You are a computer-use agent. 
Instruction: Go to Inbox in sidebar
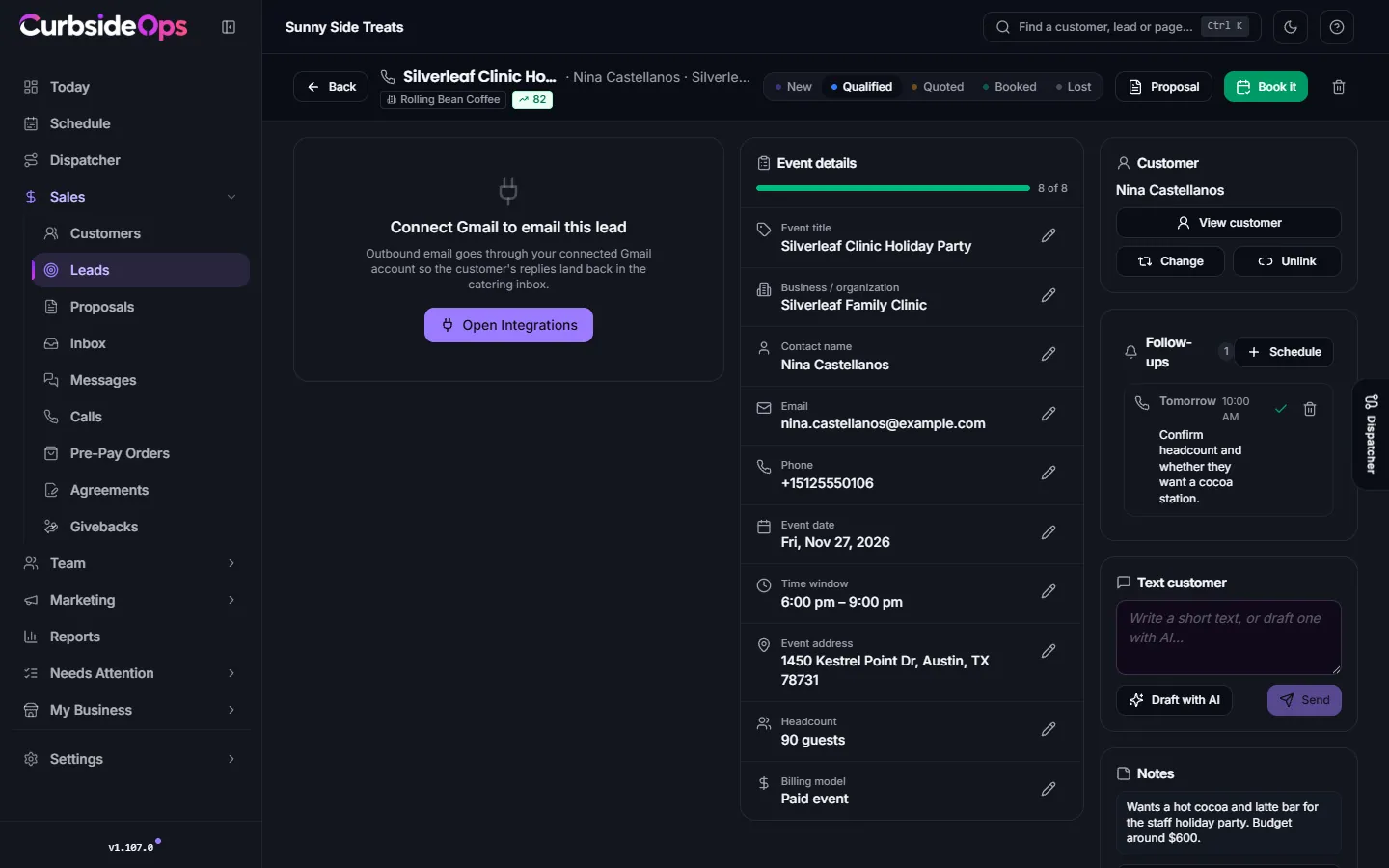pyautogui.click(x=141, y=343)
